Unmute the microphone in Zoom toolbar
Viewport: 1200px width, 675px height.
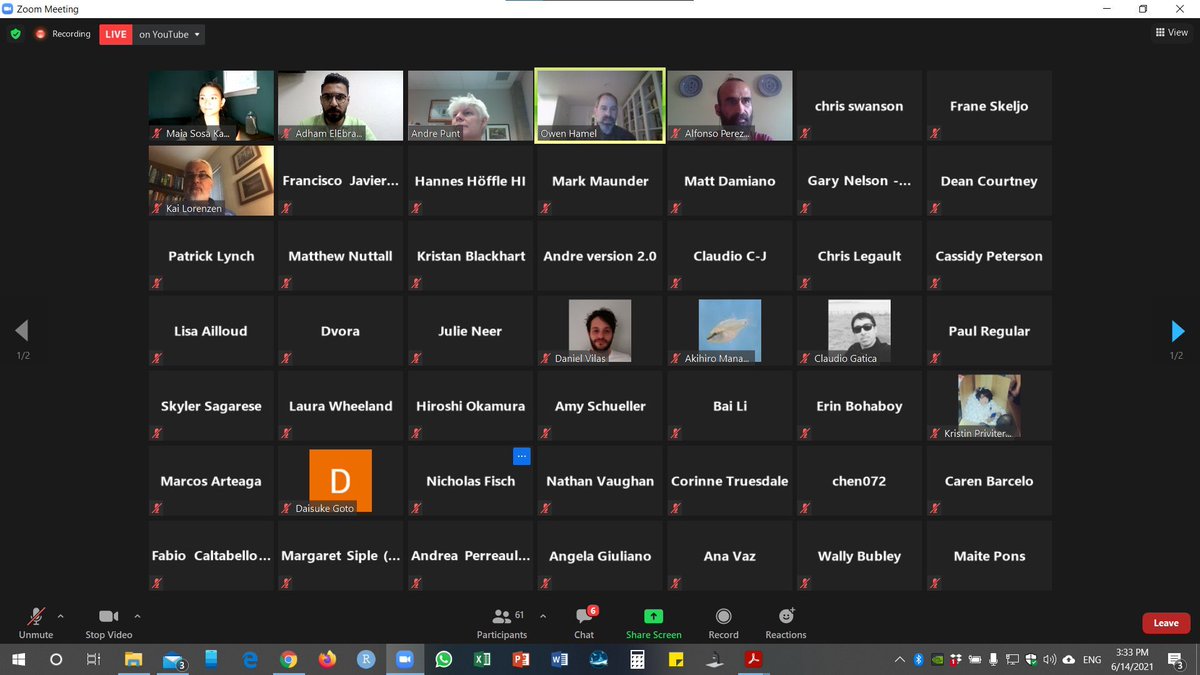click(36, 622)
